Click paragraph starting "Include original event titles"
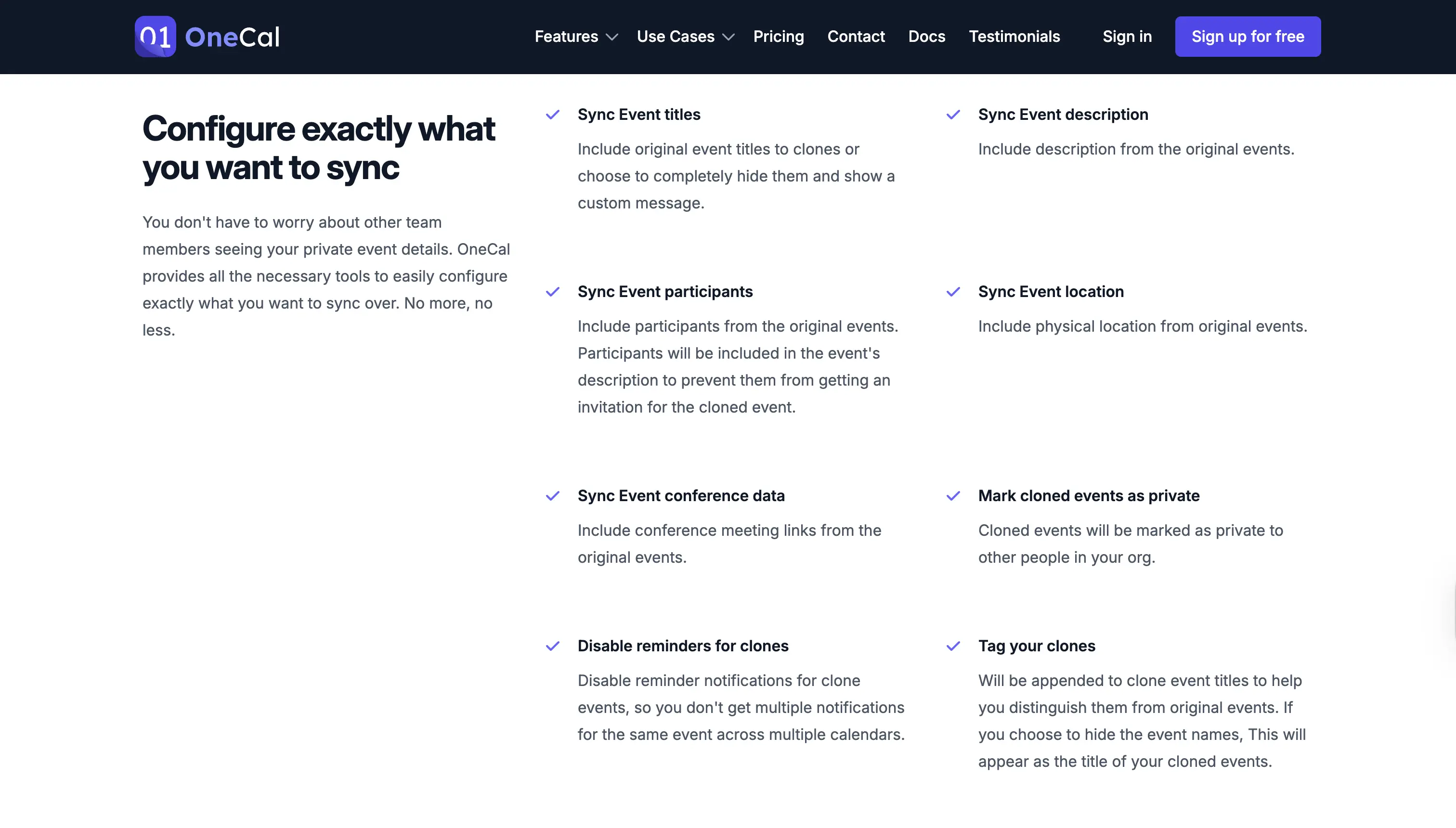Screen dimensions: 1456x828 pyautogui.click(x=736, y=176)
